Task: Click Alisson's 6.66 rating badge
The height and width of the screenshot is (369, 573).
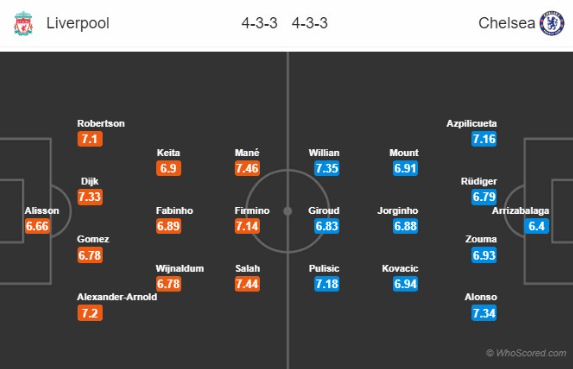Action: coord(37,226)
